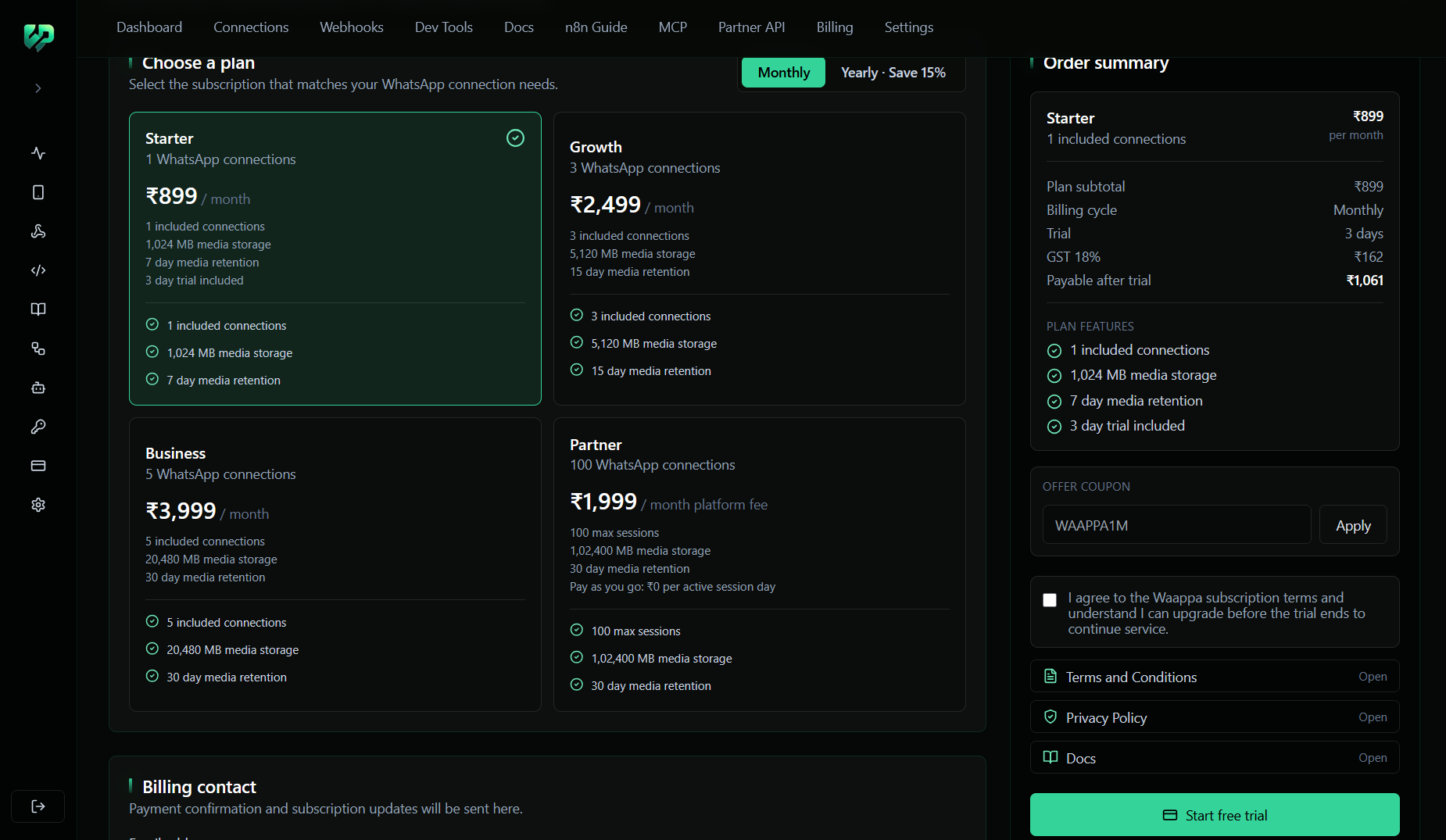
Task: Click the 'GST 18%' row label
Action: [1073, 257]
